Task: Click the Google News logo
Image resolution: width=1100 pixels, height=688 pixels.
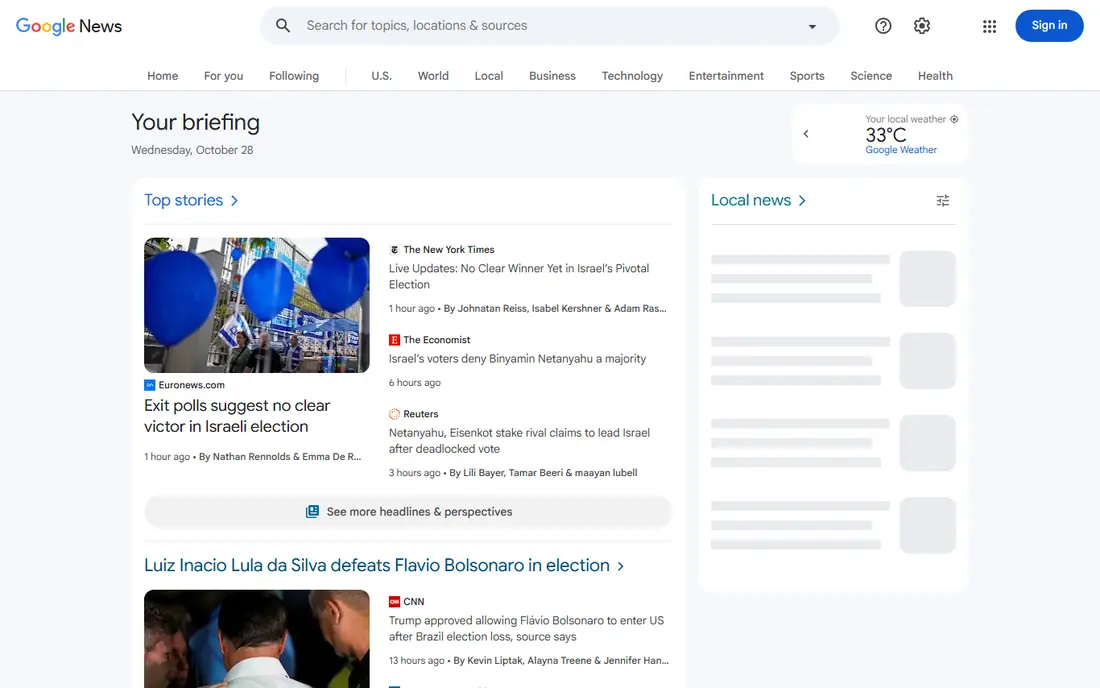Action: point(69,26)
